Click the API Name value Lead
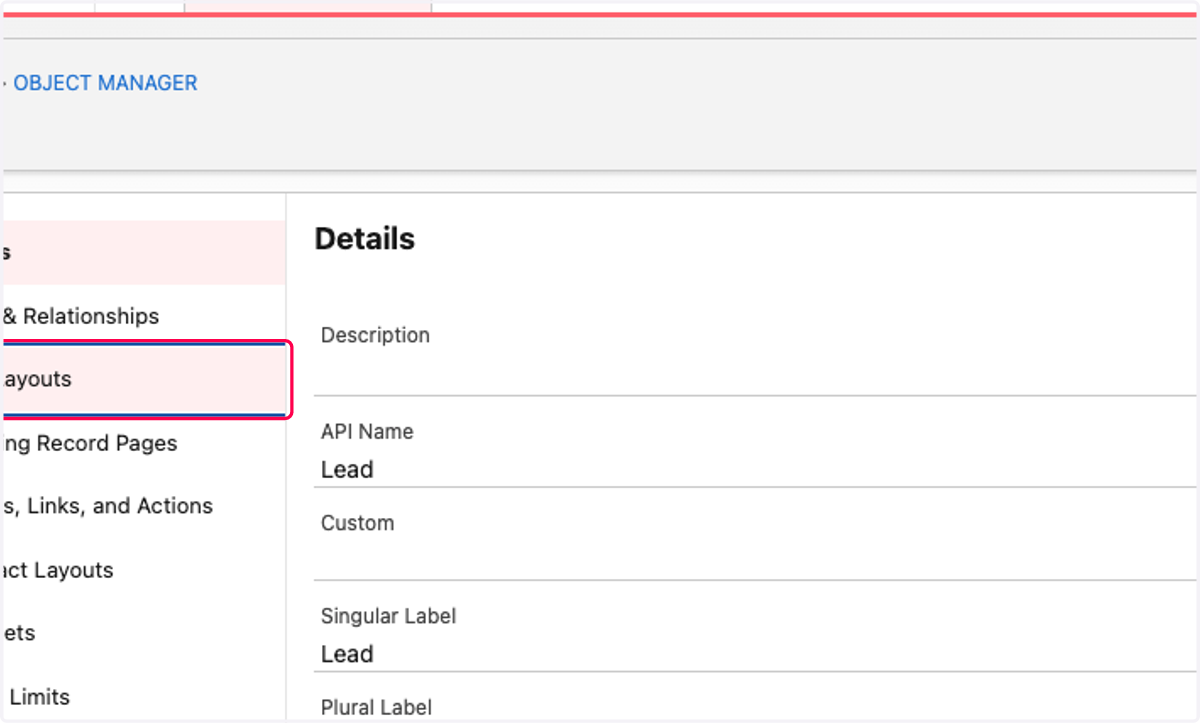The height and width of the screenshot is (723, 1200). (x=347, y=469)
